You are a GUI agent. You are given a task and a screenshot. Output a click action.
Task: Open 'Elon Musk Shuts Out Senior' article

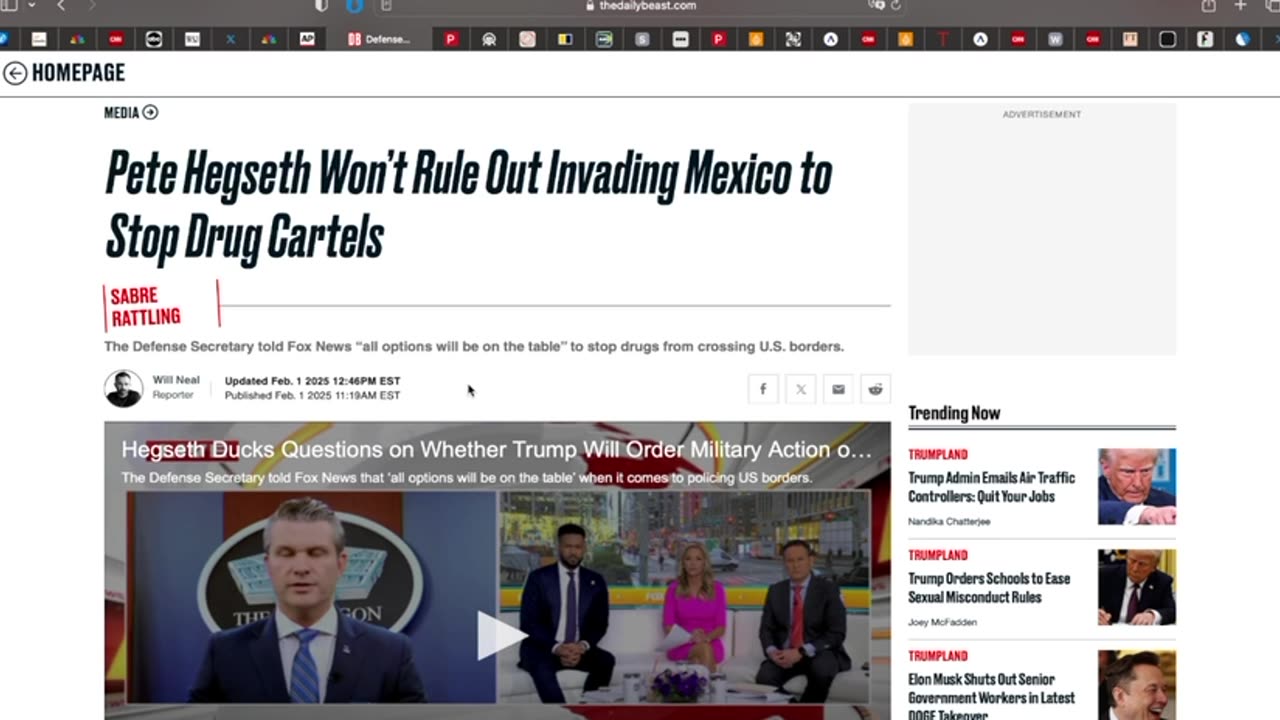(991, 697)
